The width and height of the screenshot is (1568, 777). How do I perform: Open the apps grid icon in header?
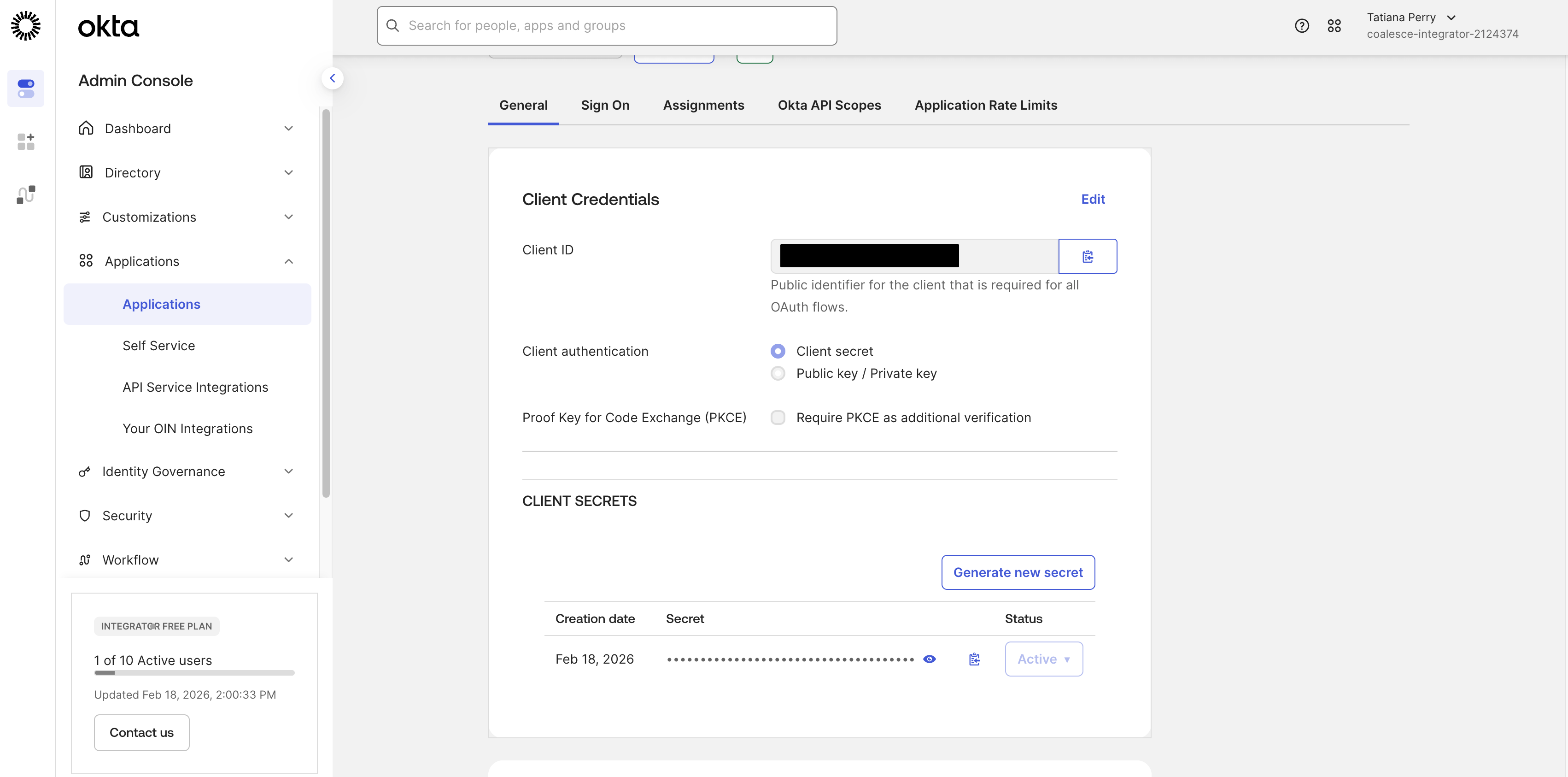[x=1334, y=25]
